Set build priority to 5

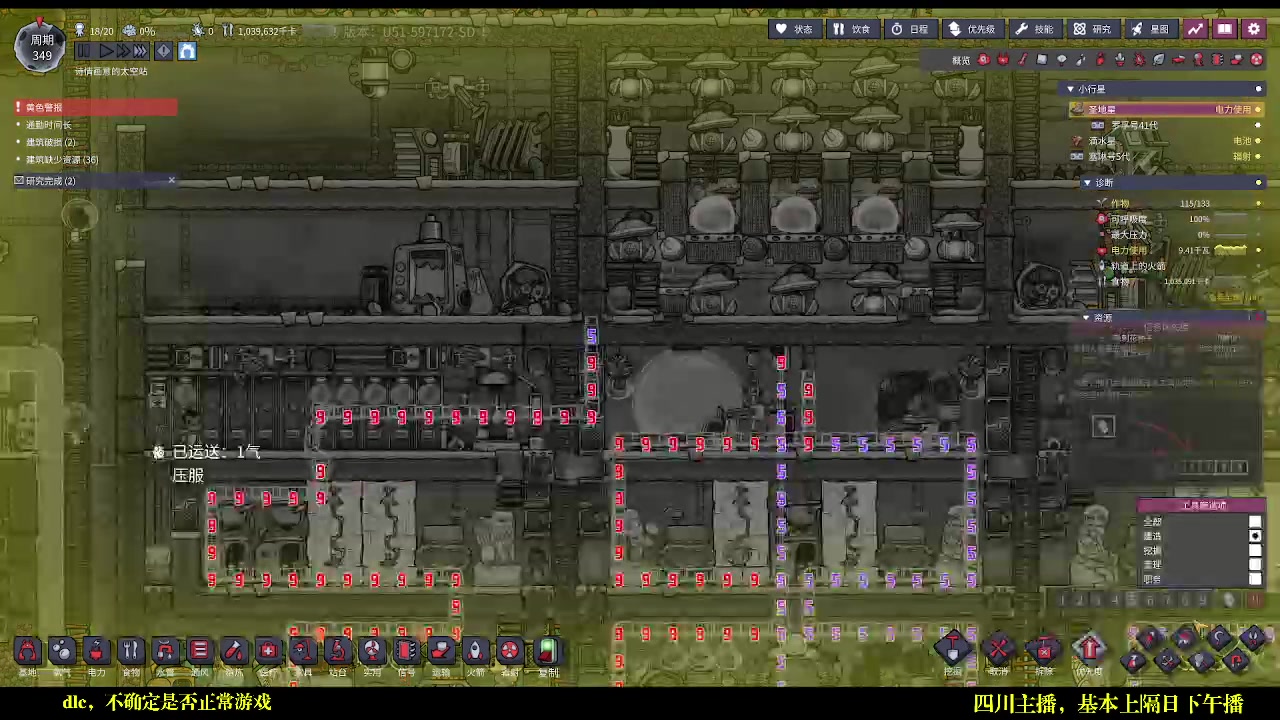tap(1132, 600)
